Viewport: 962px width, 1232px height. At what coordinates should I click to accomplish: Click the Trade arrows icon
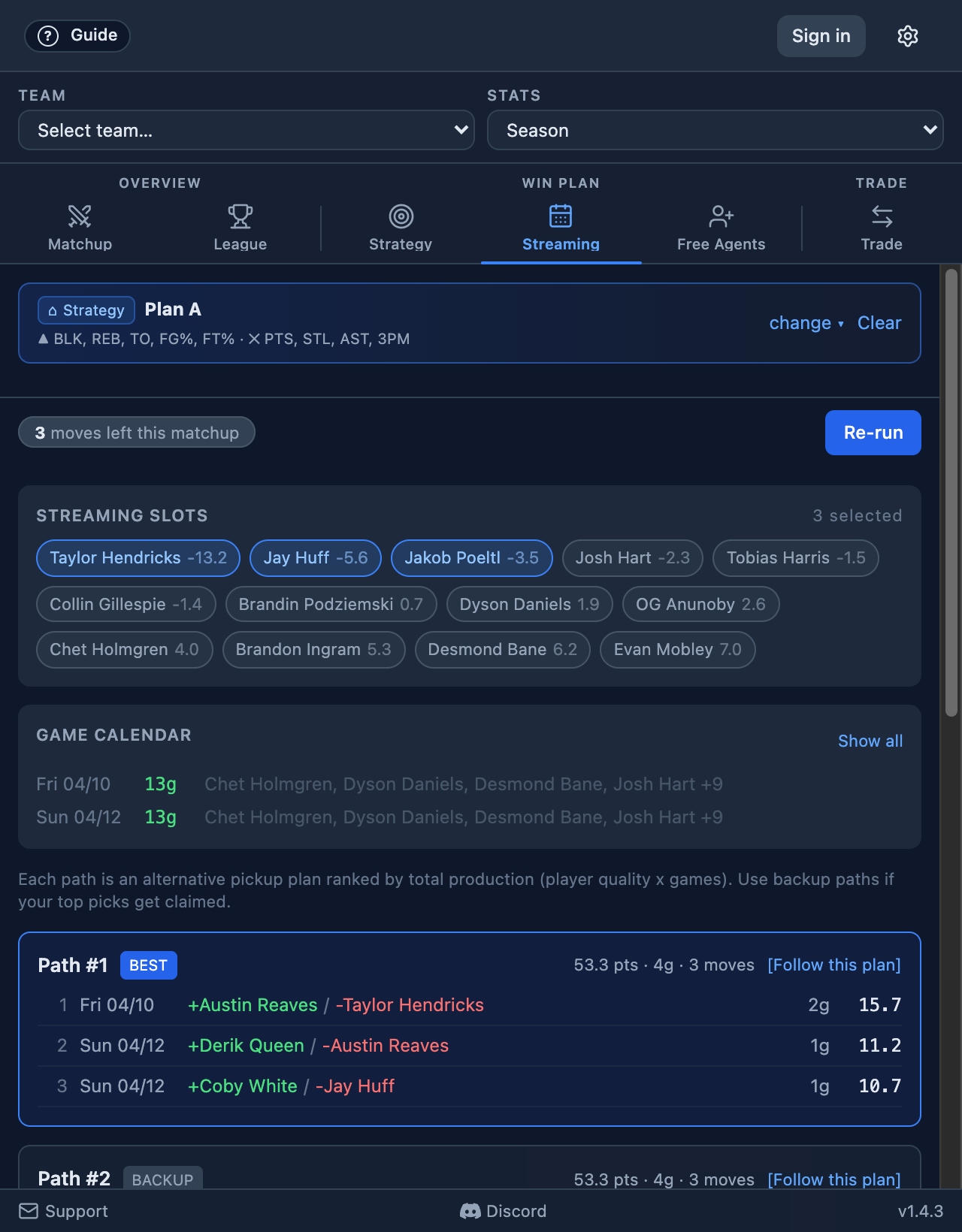[882, 216]
